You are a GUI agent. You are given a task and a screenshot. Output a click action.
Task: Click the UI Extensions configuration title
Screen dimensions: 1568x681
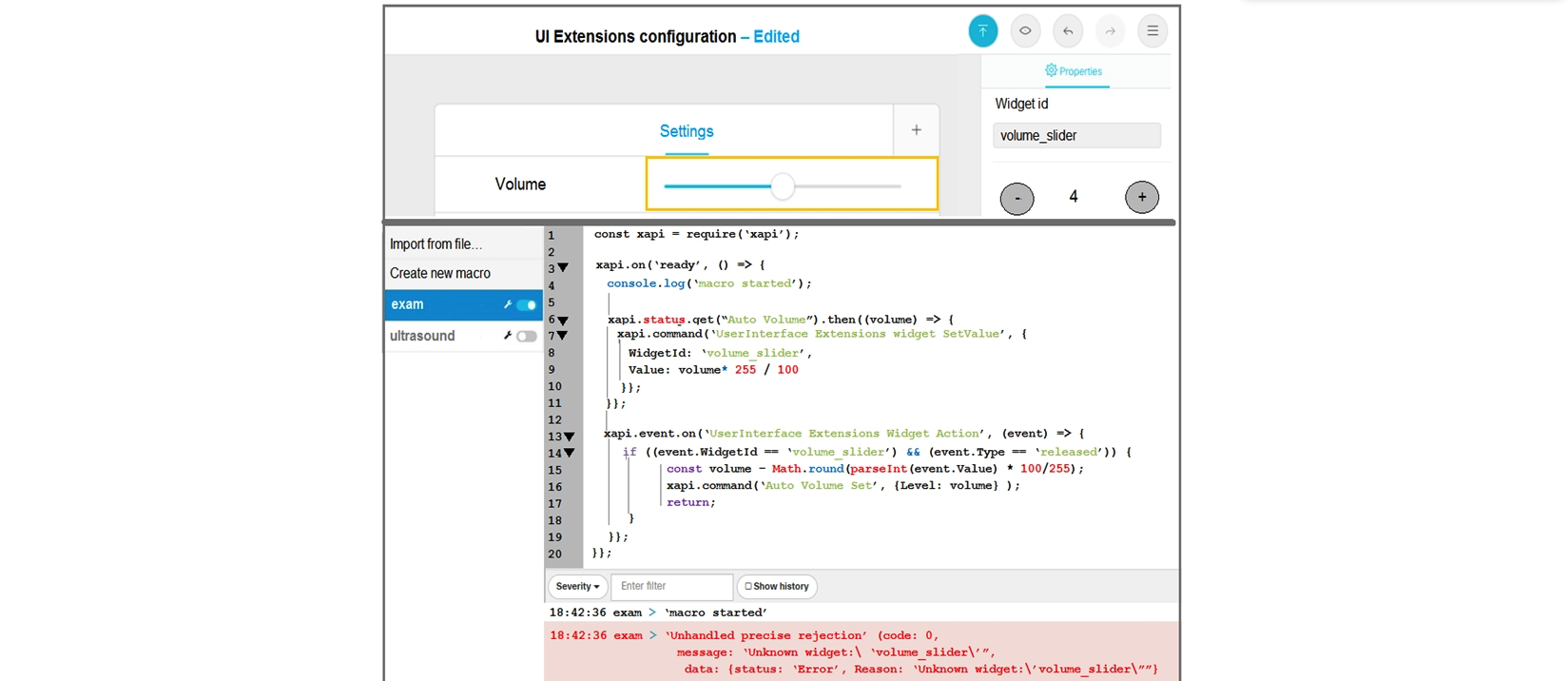pyautogui.click(x=635, y=36)
